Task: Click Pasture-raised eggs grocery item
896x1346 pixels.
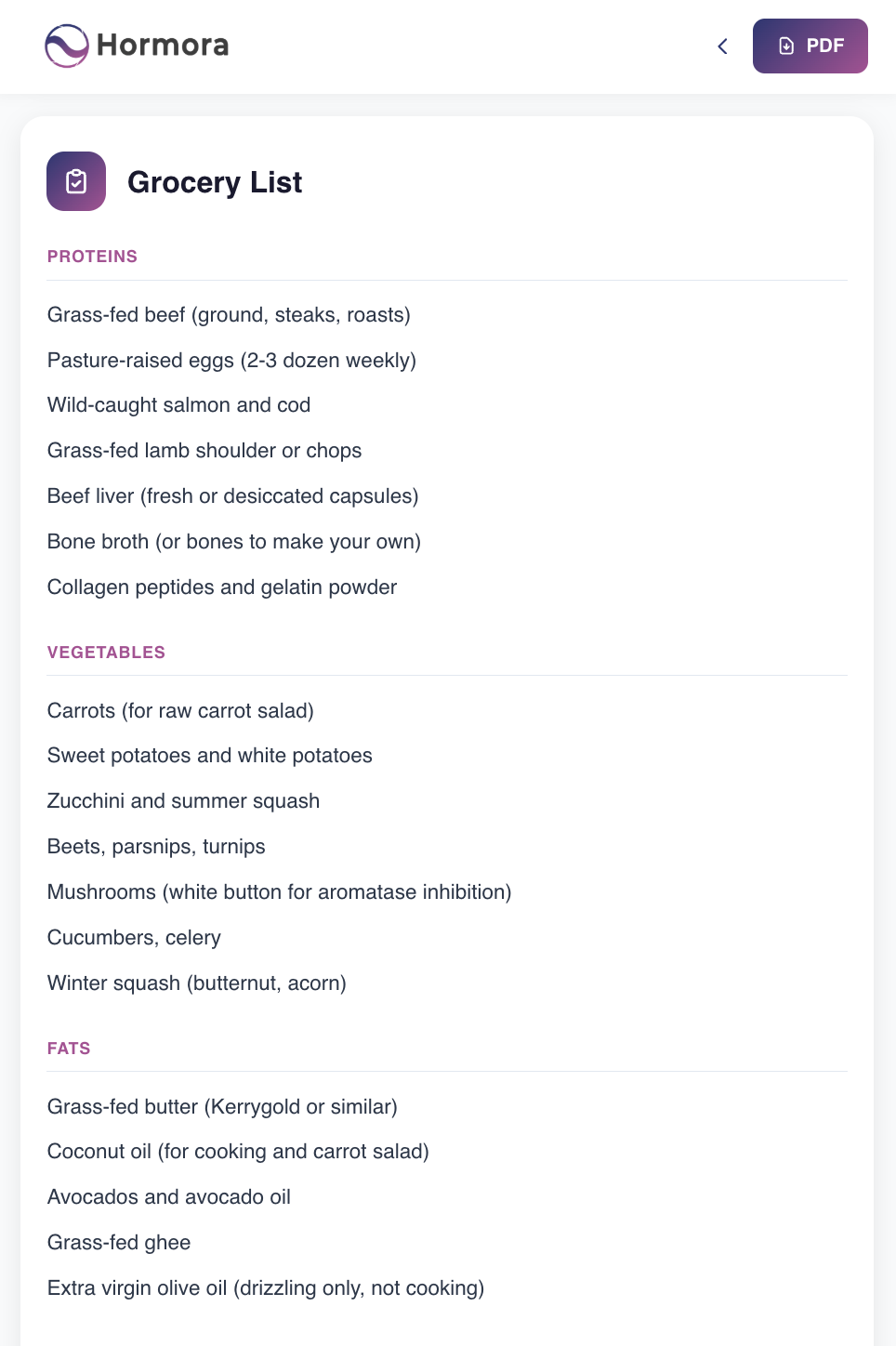Action: click(x=231, y=361)
